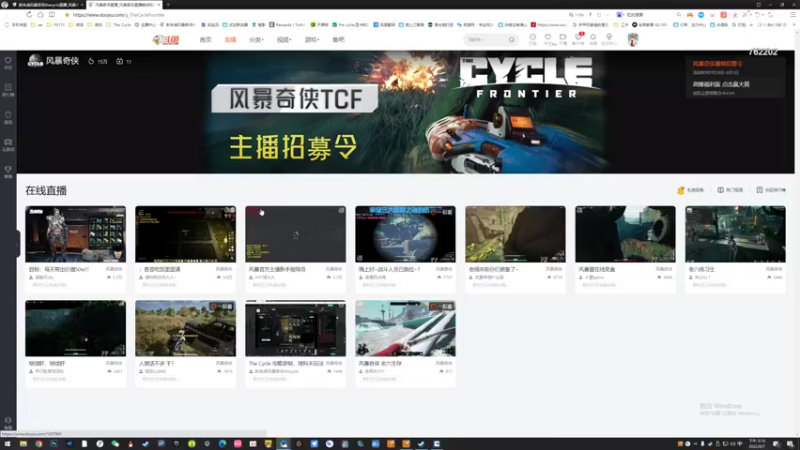Click the browser back arrow
This screenshot has height=450, width=800.
pos(7,15)
